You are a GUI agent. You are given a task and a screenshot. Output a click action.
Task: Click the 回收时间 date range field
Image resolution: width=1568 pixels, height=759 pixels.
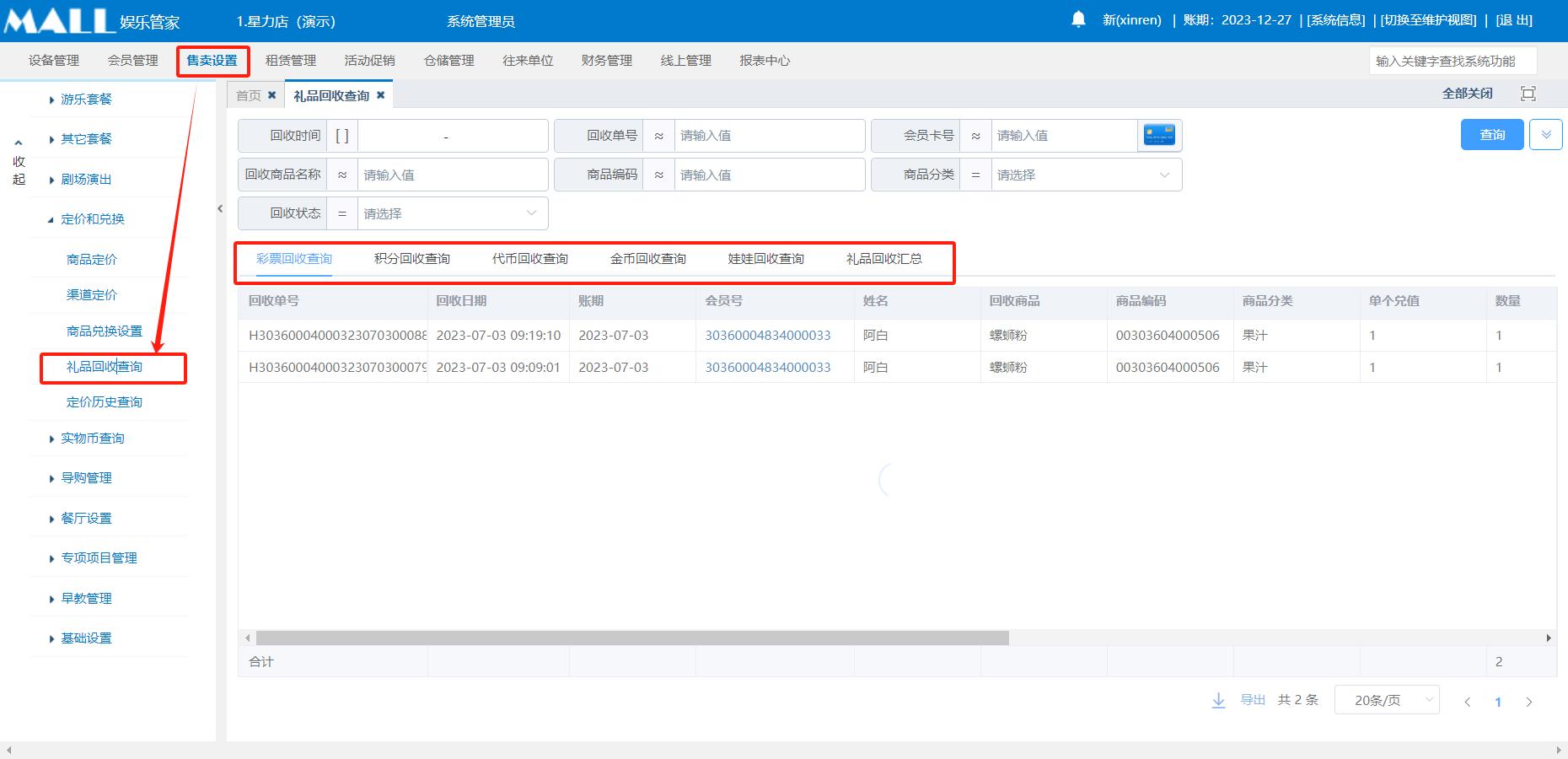pyautogui.click(x=453, y=136)
